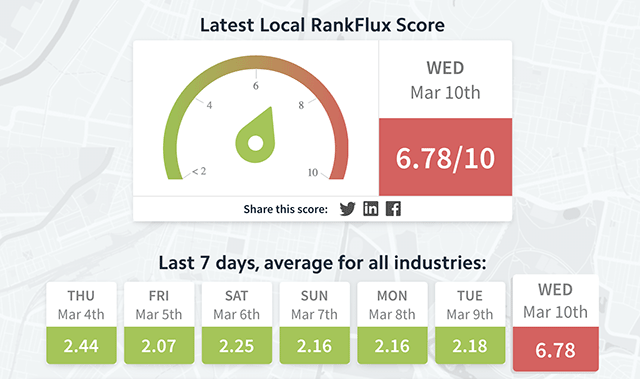Click the 2.18 Tuesday score value
This screenshot has height=379, width=640.
point(470,346)
